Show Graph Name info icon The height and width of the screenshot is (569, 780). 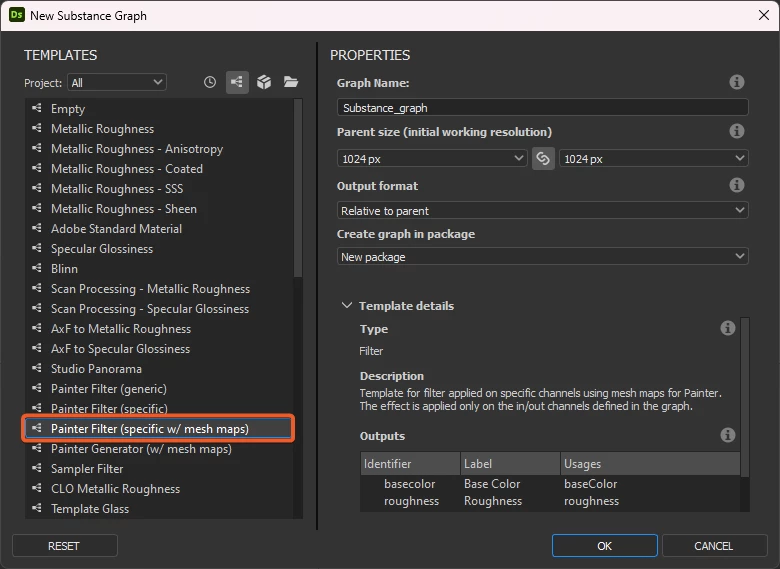(737, 82)
